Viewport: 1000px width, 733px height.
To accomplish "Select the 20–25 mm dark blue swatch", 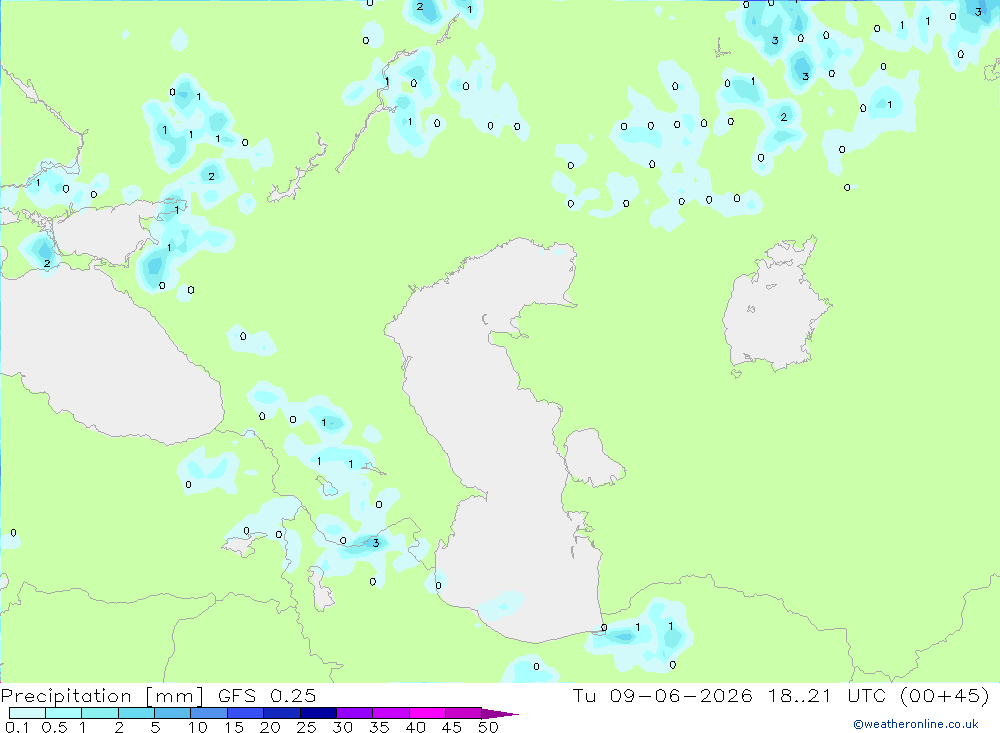I will tap(281, 713).
